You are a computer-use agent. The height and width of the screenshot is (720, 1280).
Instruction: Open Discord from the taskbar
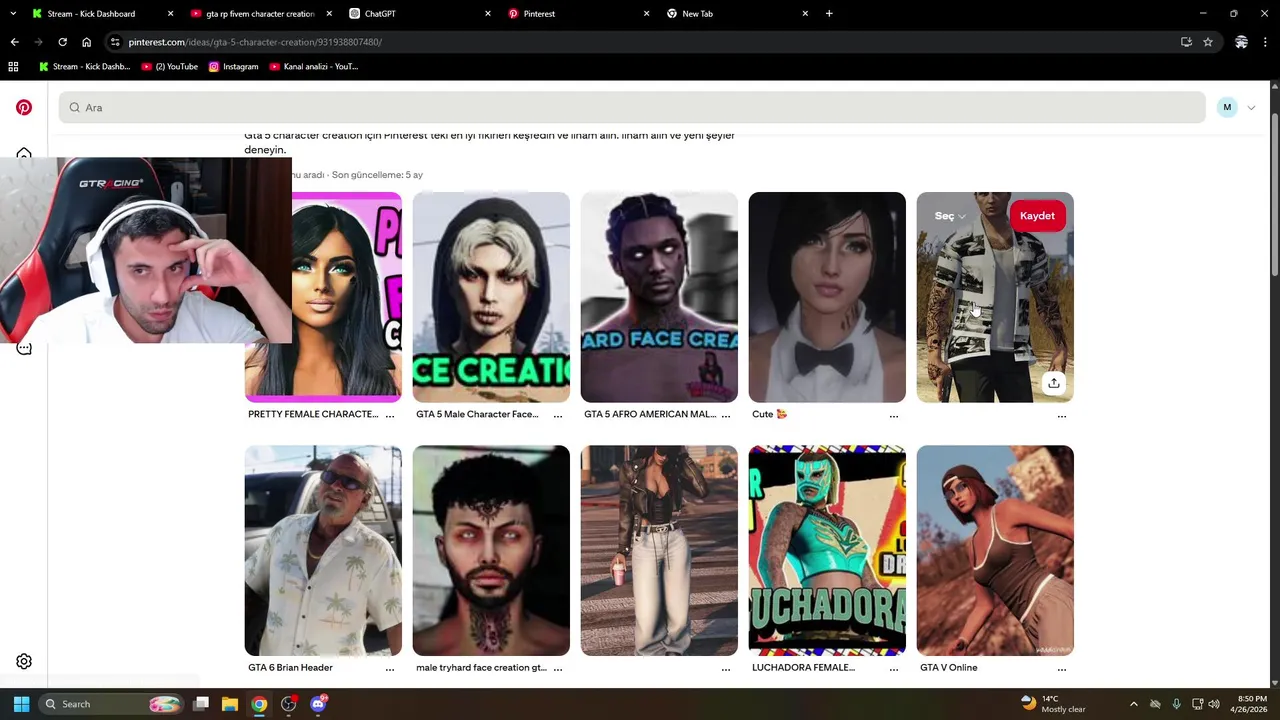click(x=318, y=704)
